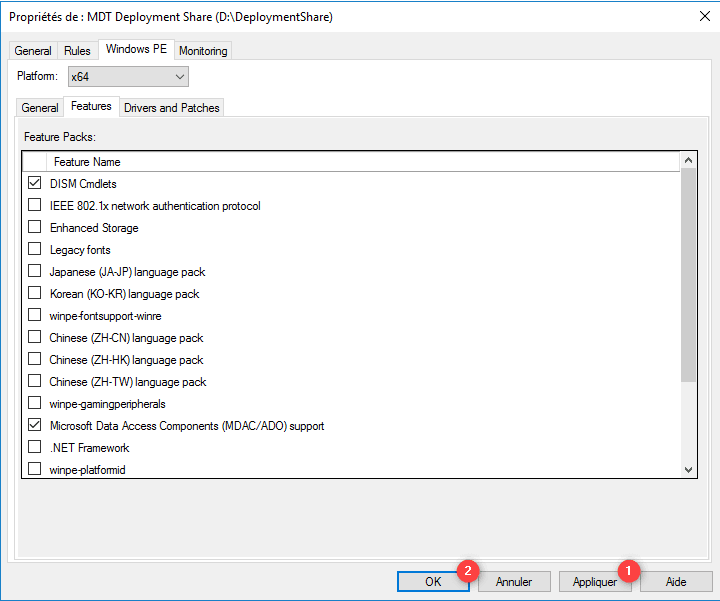The width and height of the screenshot is (720, 601).
Task: Tick the Legacy fonts checkbox
Action: (34, 249)
